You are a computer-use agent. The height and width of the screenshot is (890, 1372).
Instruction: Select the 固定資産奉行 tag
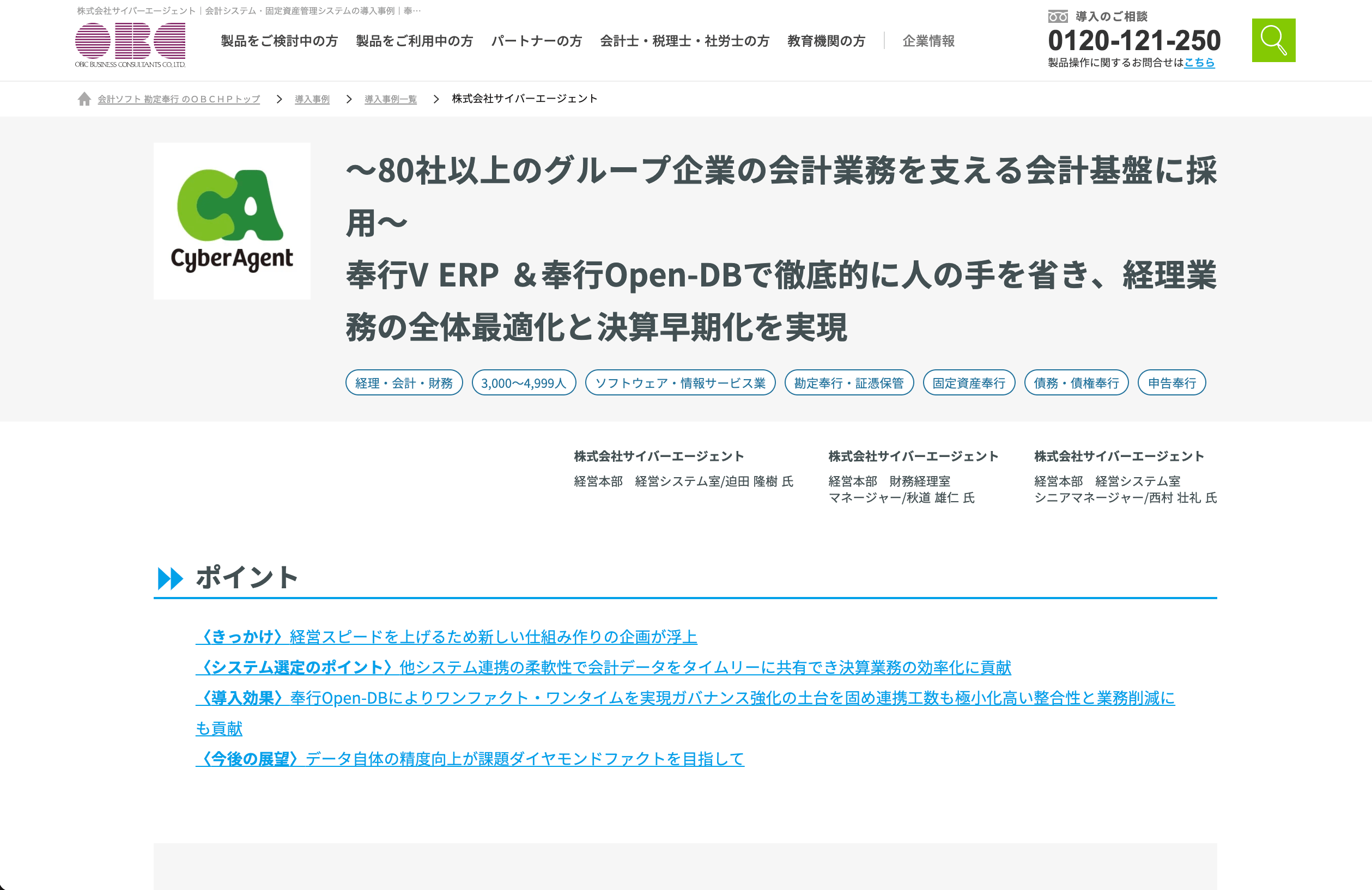[968, 383]
